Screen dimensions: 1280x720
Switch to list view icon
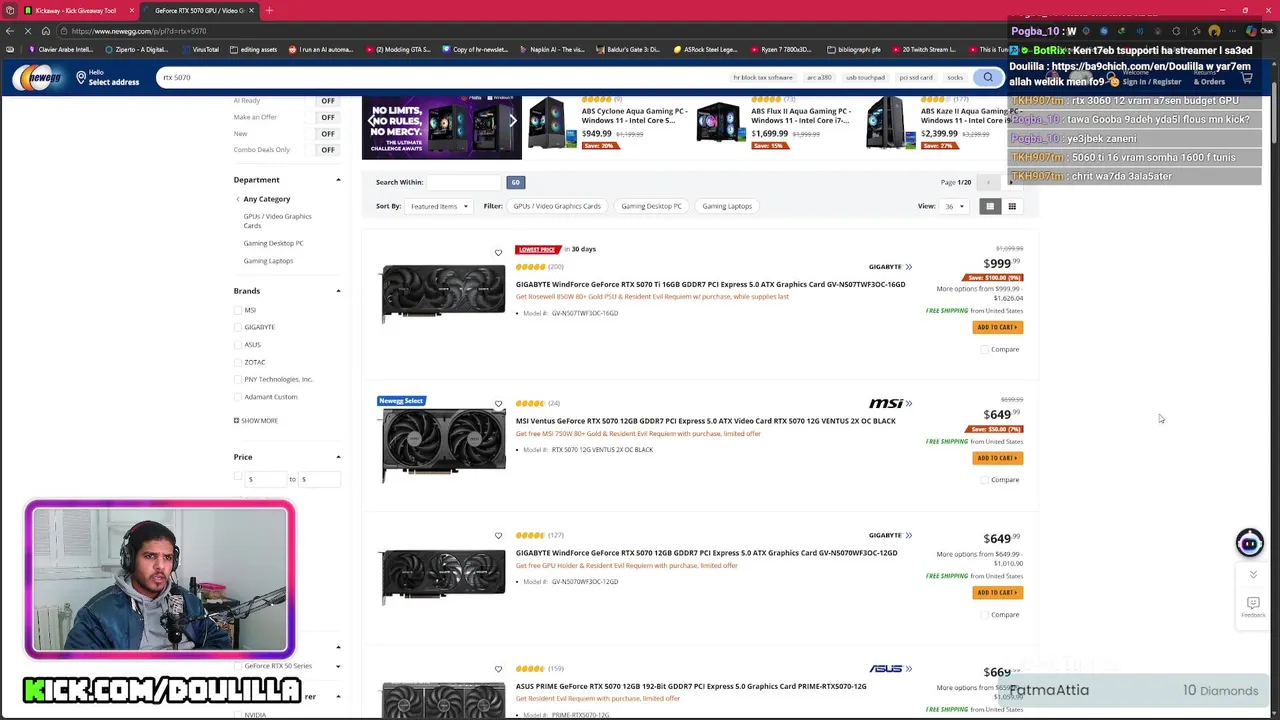[990, 206]
